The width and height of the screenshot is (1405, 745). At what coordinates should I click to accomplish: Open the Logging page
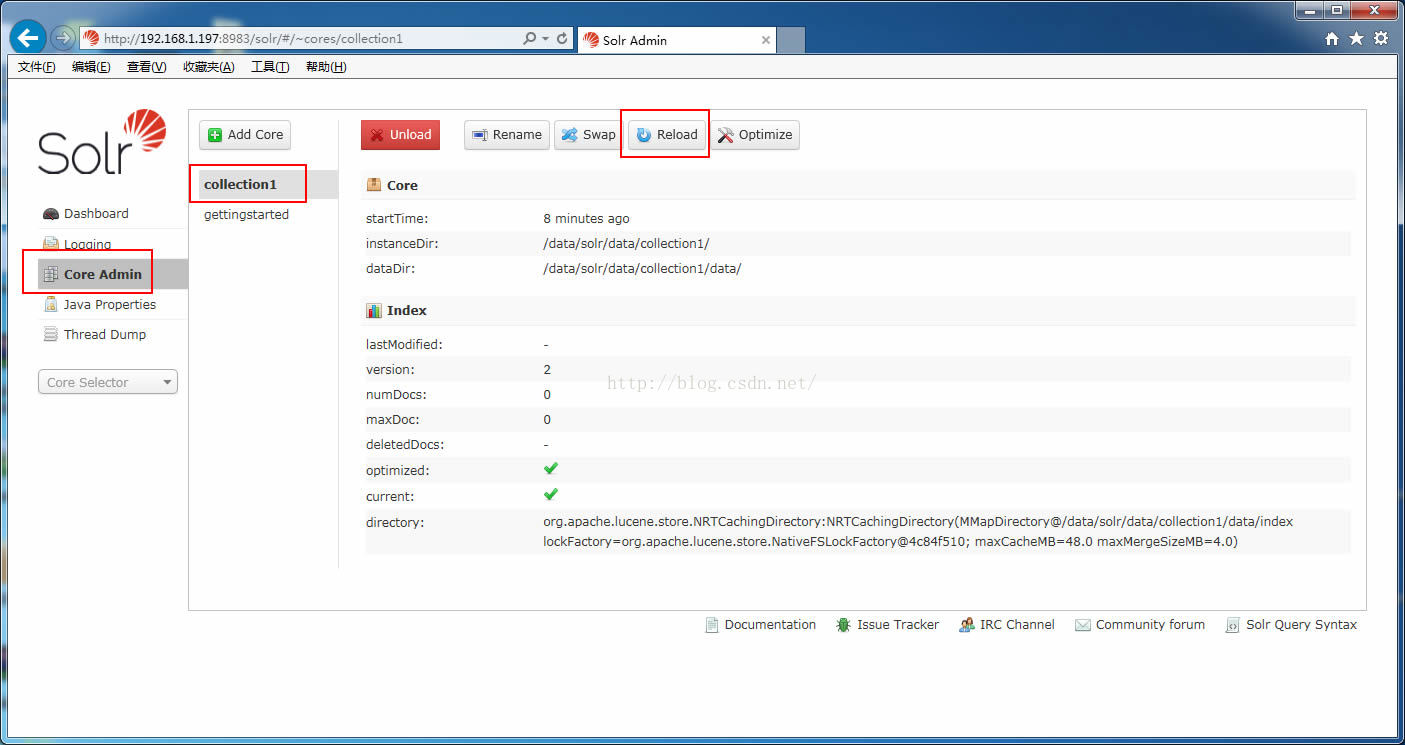pos(87,244)
